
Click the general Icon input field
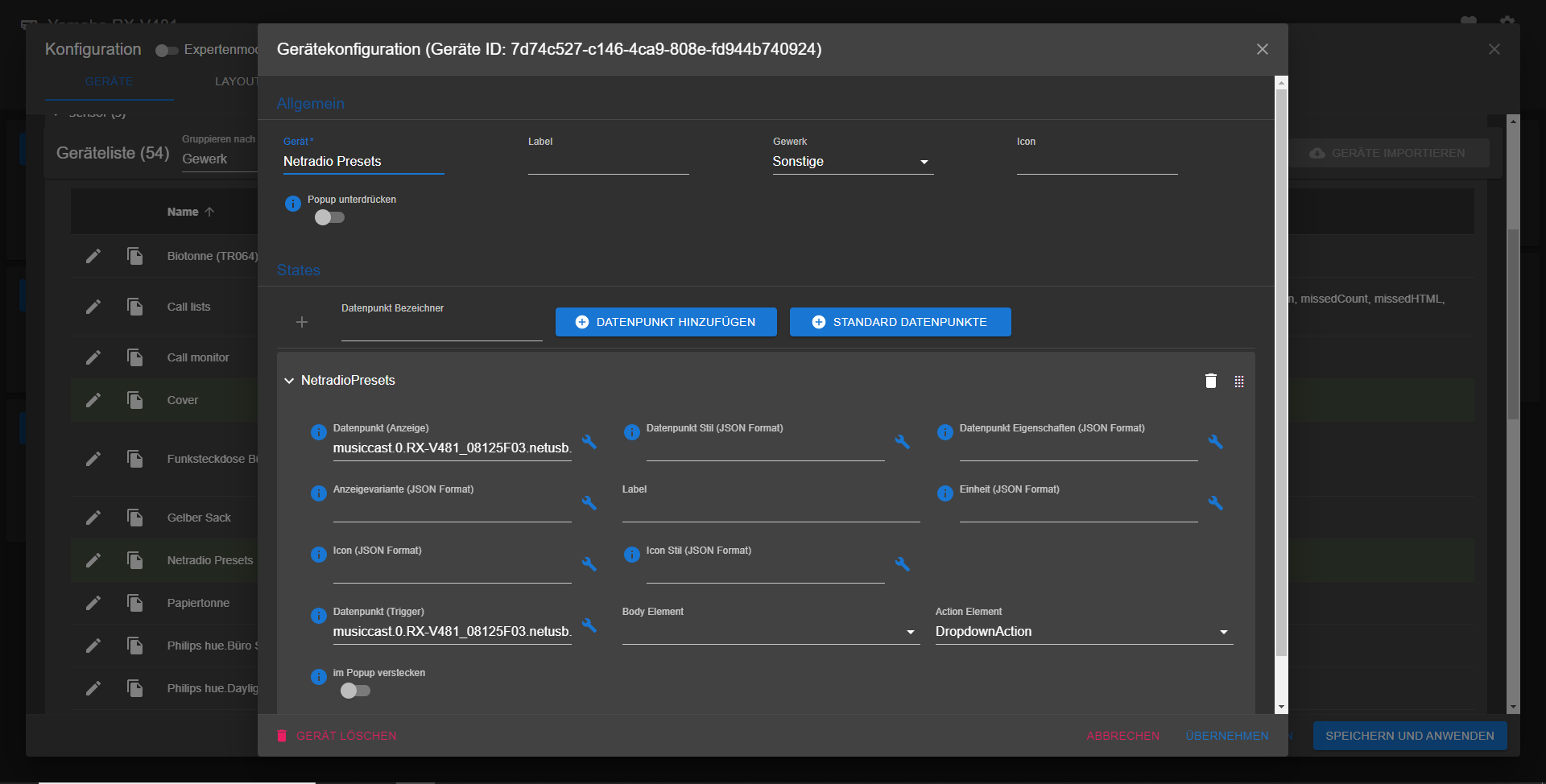click(x=1097, y=161)
